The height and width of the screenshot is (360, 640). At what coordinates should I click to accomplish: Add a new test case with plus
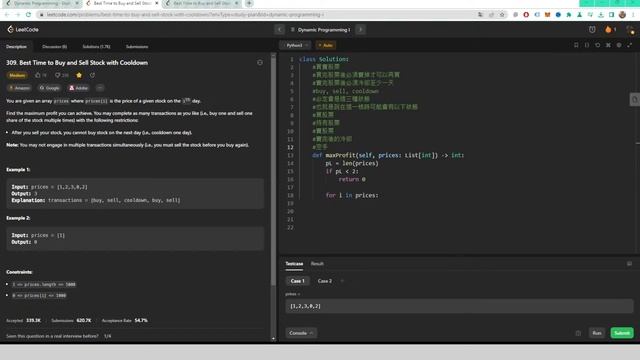click(x=342, y=281)
